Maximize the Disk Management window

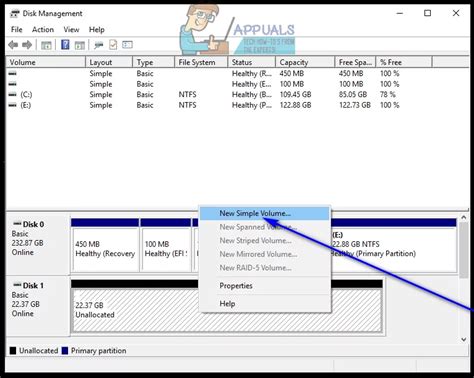(x=428, y=13)
